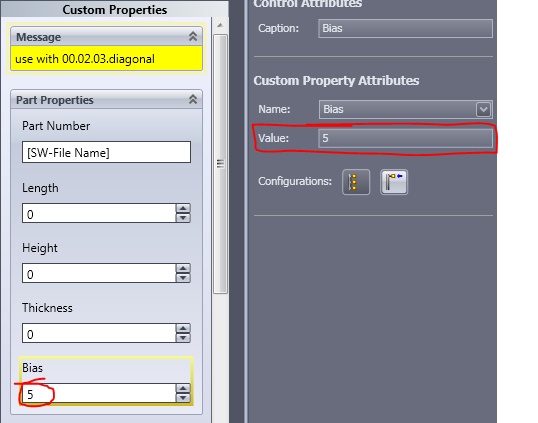Click the Part Properties header label
This screenshot has width=538, height=423.
pyautogui.click(x=55, y=100)
